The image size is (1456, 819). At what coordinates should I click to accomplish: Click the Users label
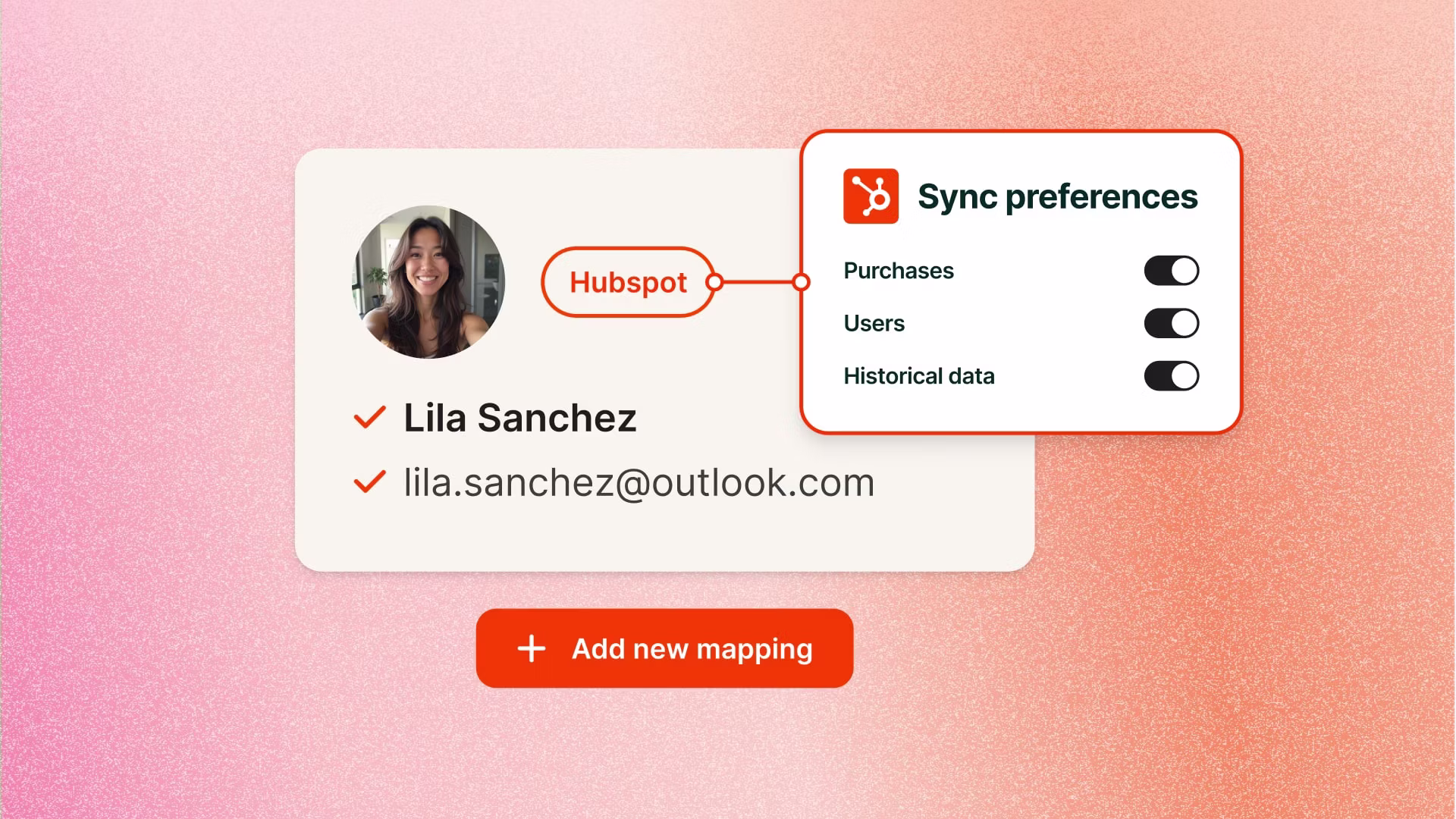pos(874,323)
